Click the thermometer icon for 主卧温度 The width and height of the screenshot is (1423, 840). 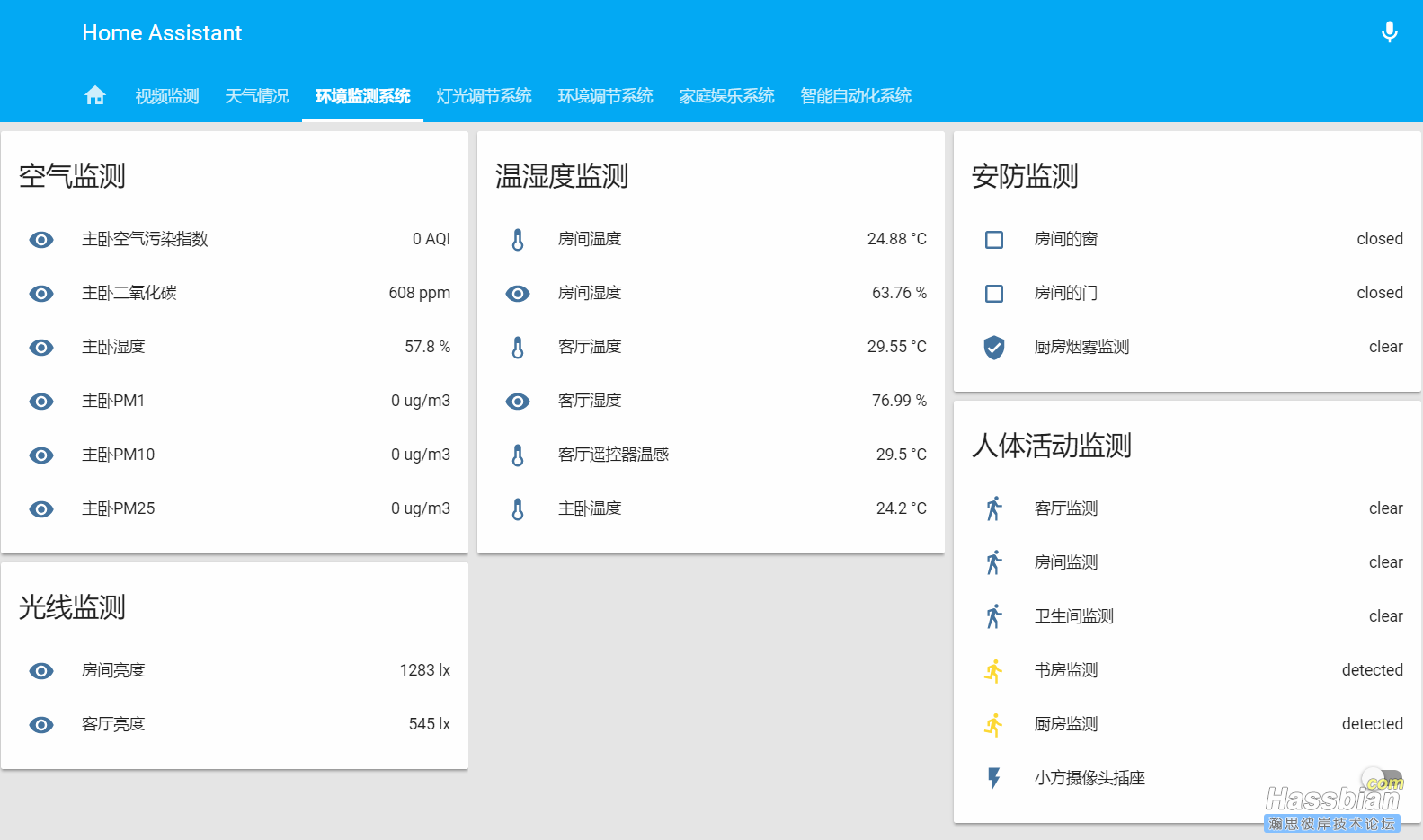point(518,509)
